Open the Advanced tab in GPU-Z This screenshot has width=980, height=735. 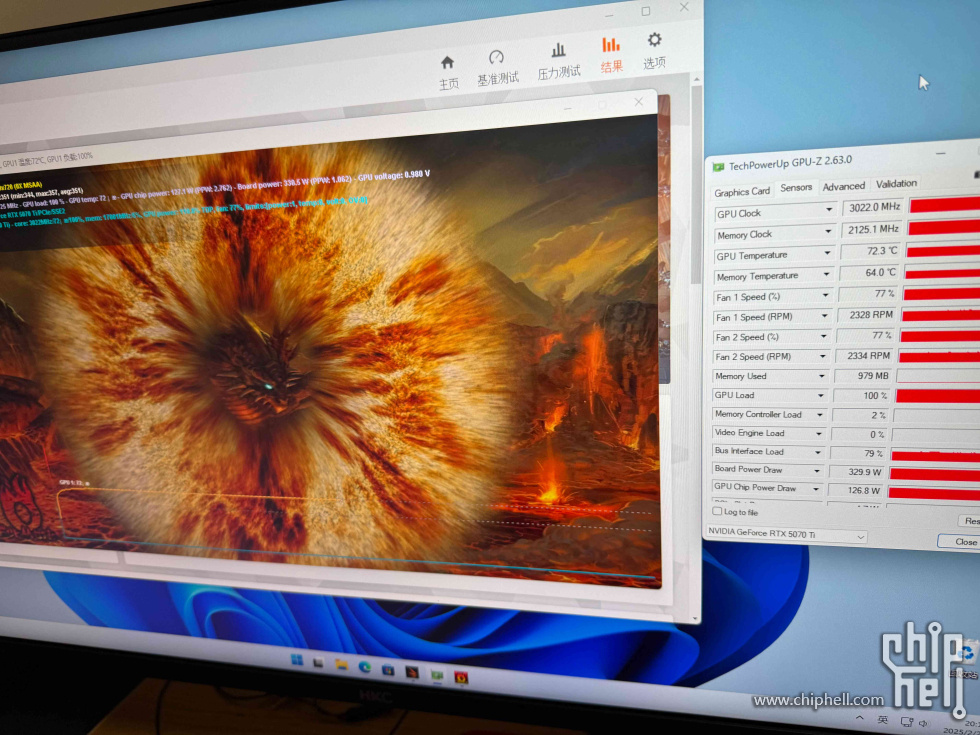tap(844, 186)
